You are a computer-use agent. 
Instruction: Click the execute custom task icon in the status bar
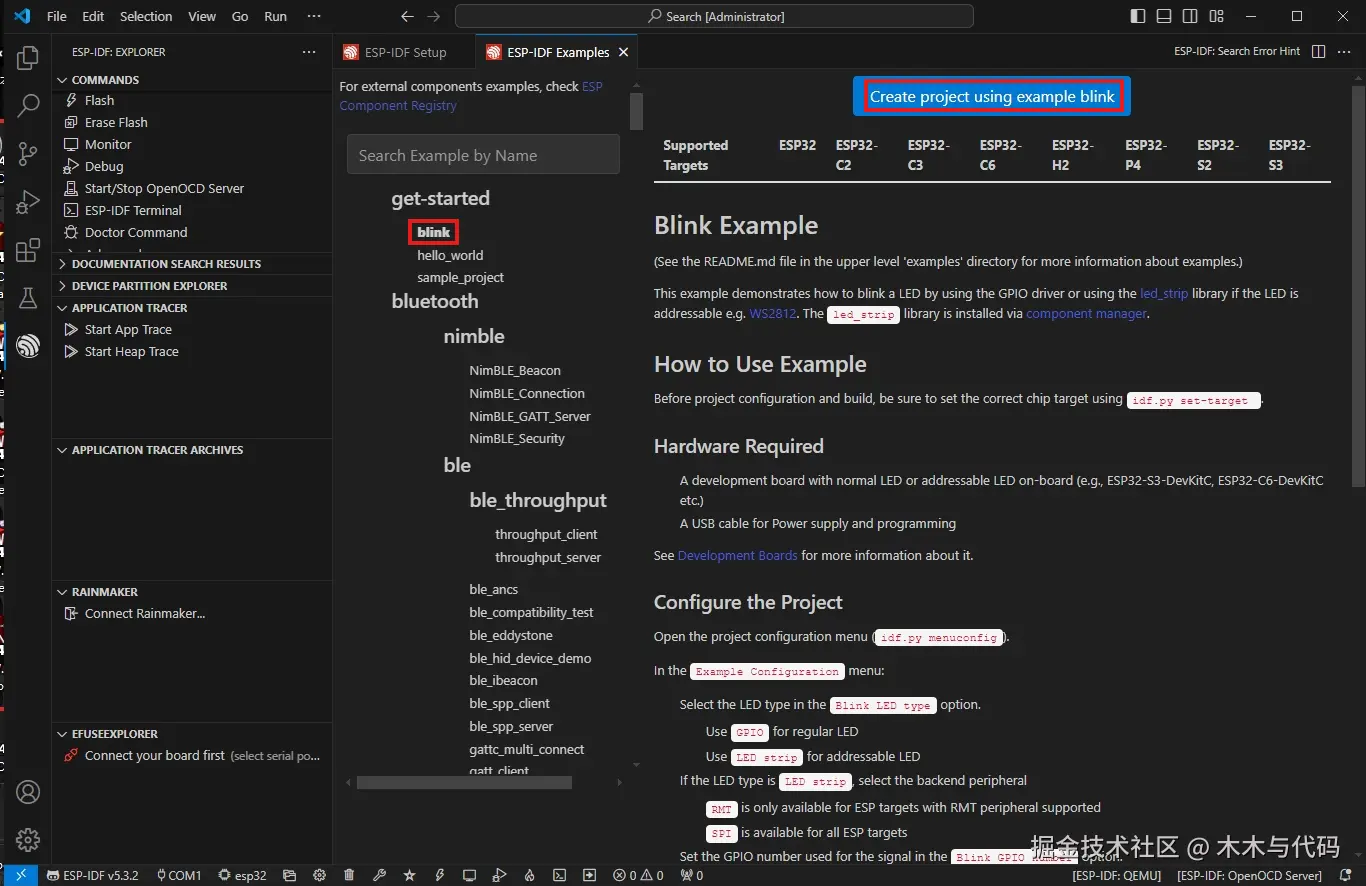tap(590, 875)
